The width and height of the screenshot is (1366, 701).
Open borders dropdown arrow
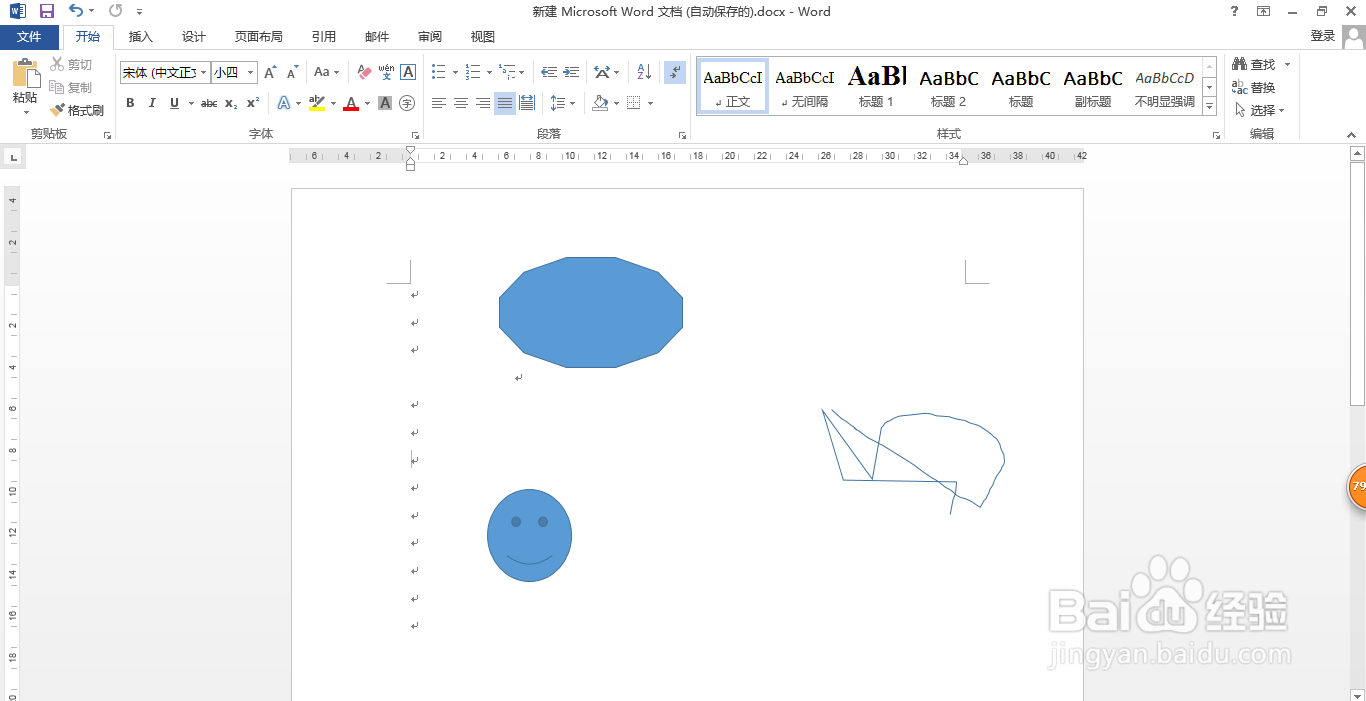[x=650, y=103]
